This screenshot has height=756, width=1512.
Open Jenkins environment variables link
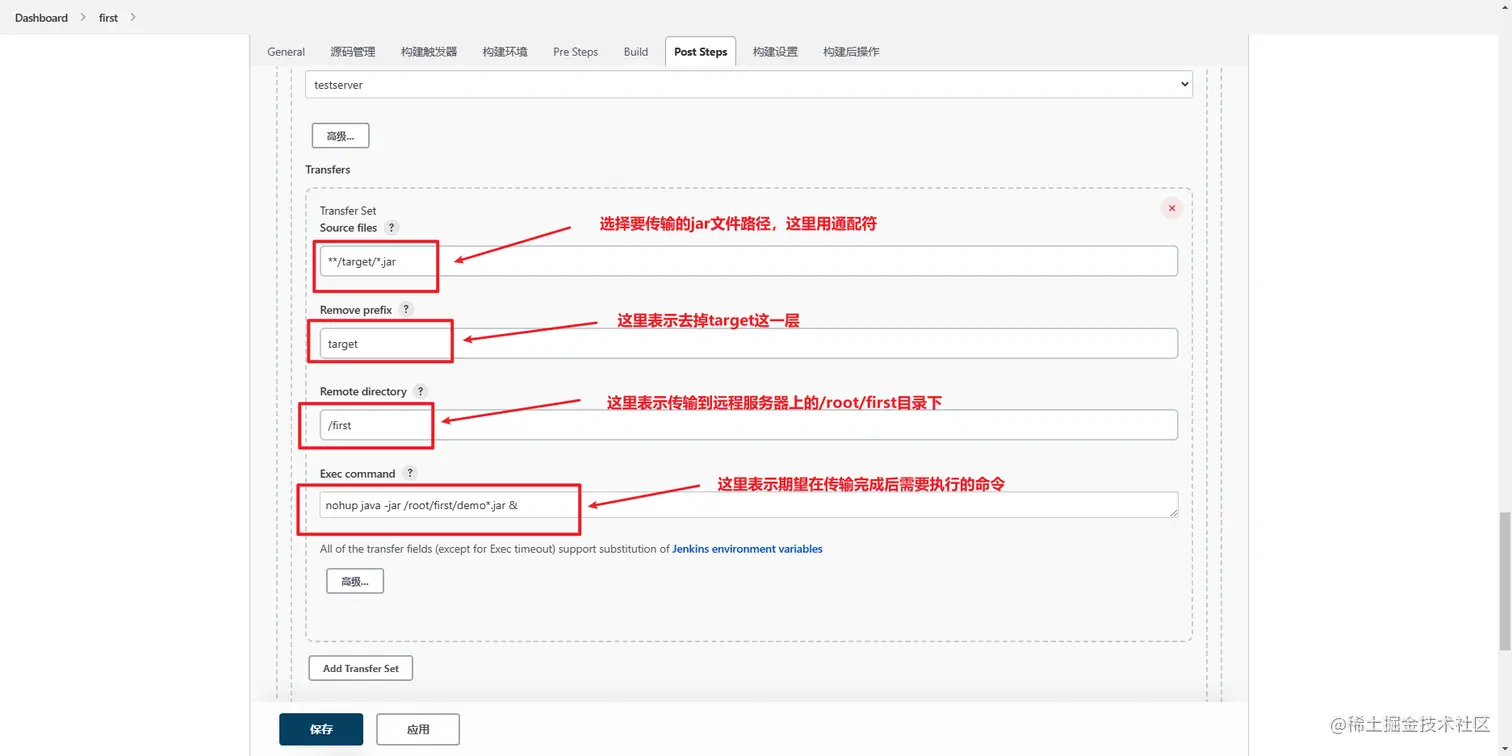[x=747, y=549]
